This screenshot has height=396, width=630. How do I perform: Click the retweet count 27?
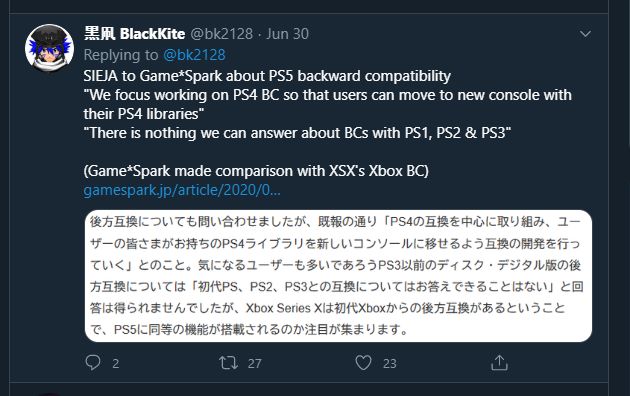coord(255,363)
